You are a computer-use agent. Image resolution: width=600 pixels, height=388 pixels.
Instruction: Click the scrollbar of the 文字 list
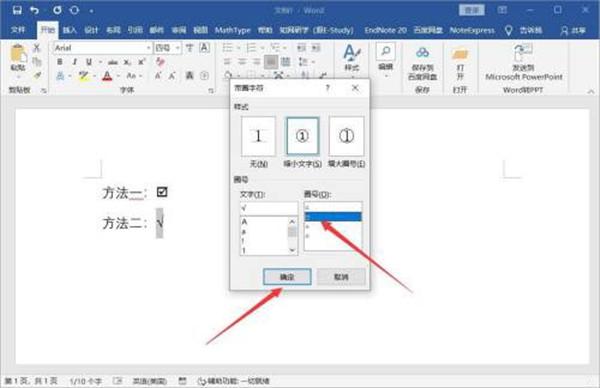pyautogui.click(x=292, y=236)
